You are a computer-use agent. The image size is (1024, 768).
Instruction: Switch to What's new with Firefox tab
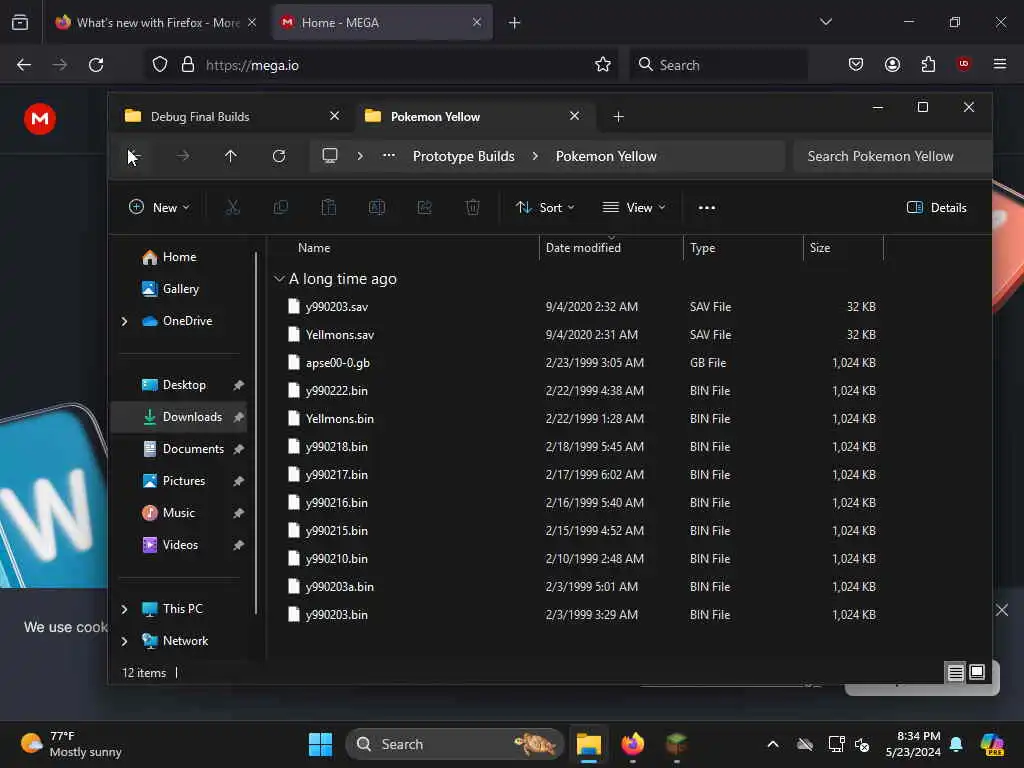157,22
